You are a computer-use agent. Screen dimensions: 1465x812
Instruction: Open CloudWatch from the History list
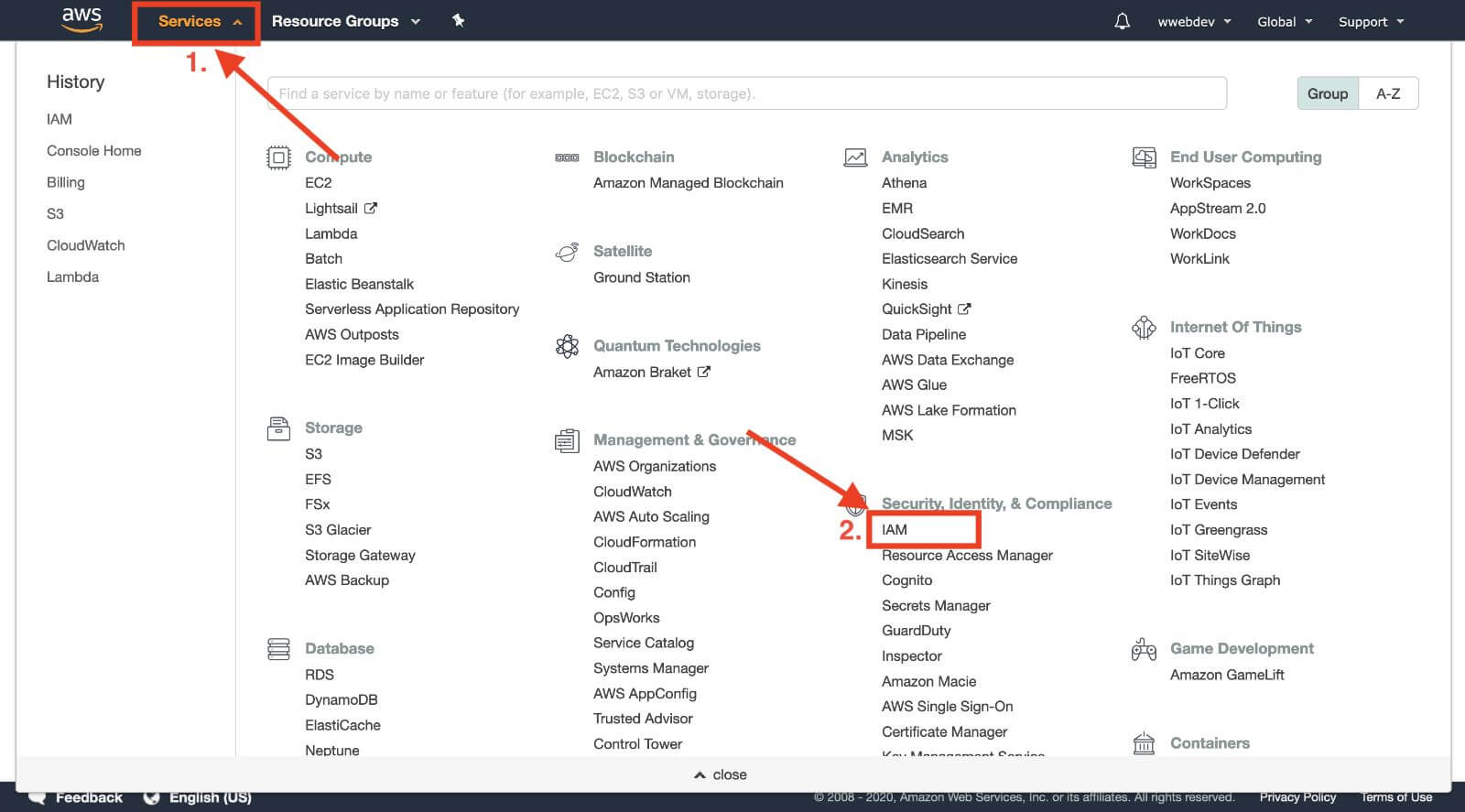click(86, 245)
